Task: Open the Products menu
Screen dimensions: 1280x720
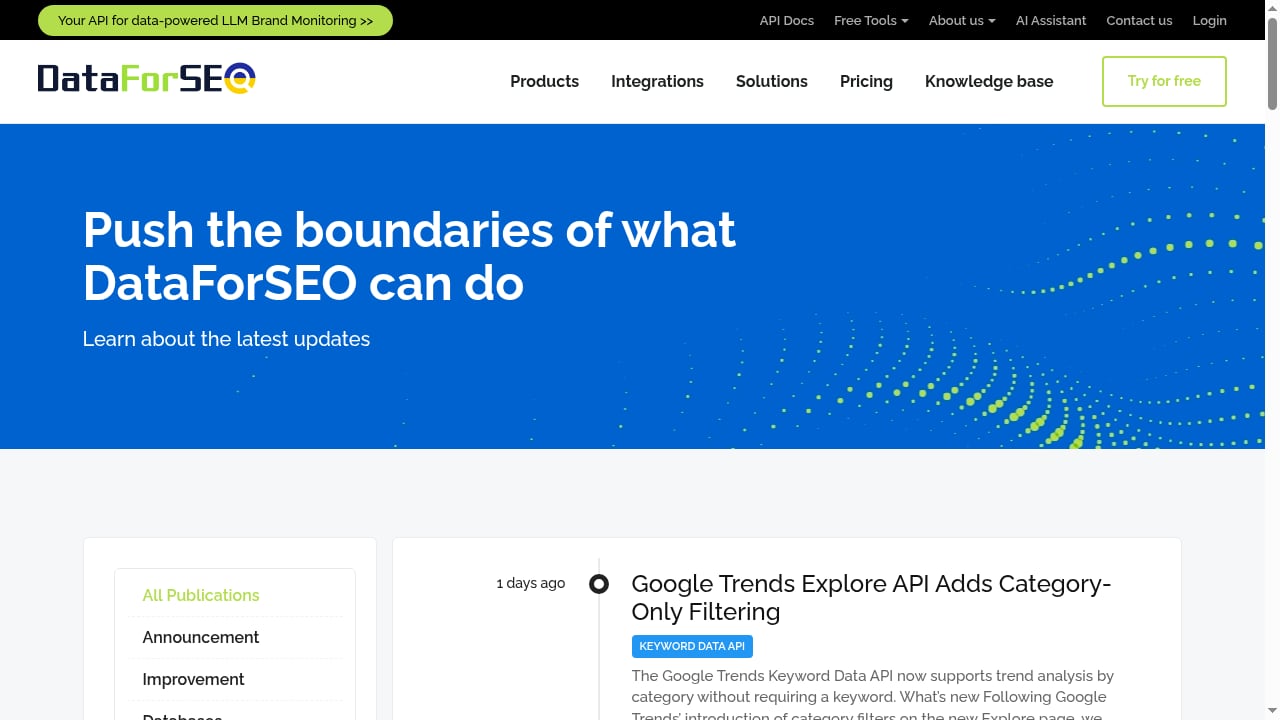Action: (x=544, y=82)
